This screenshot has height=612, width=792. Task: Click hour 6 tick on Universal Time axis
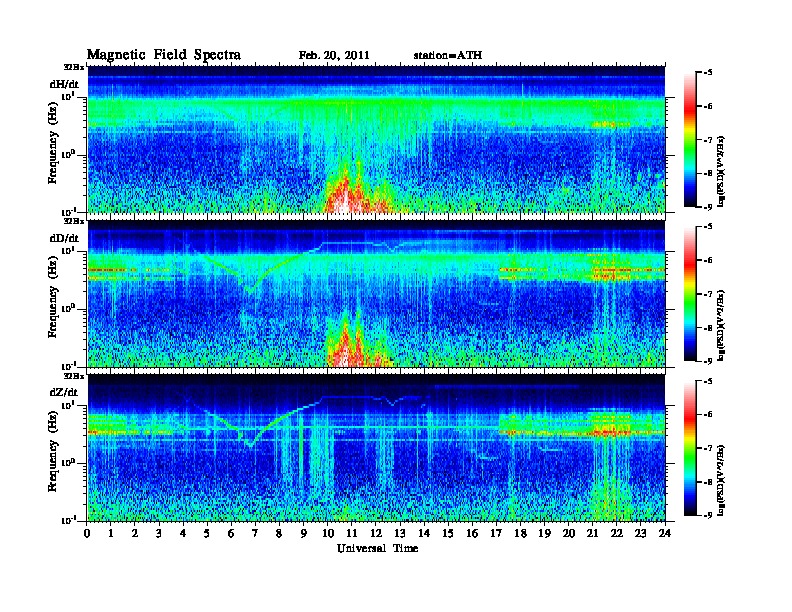[x=232, y=533]
